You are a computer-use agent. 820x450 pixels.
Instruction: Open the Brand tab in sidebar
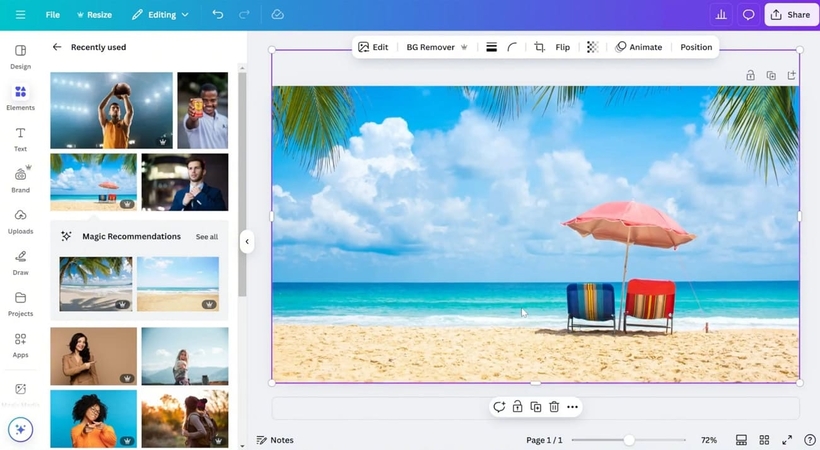[20, 180]
